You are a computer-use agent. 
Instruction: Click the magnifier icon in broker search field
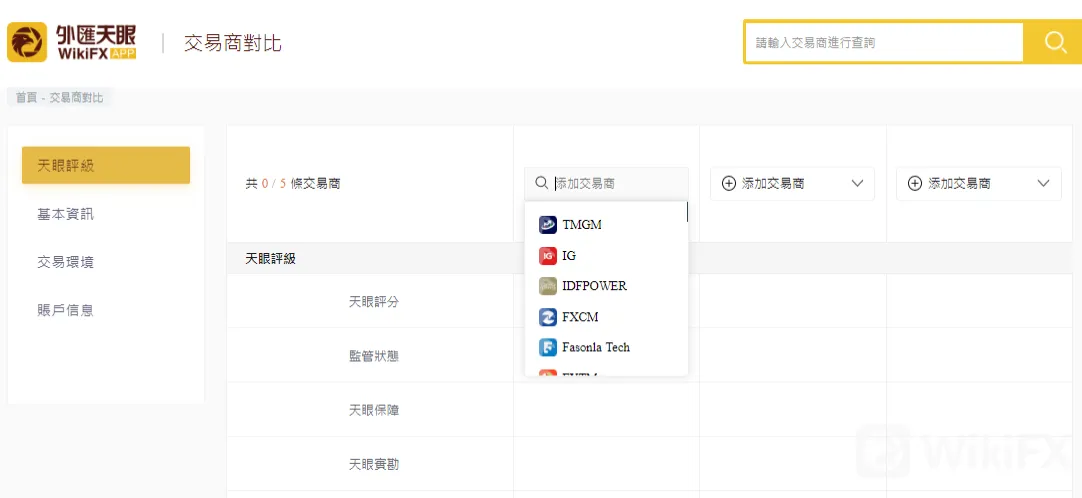pos(541,183)
